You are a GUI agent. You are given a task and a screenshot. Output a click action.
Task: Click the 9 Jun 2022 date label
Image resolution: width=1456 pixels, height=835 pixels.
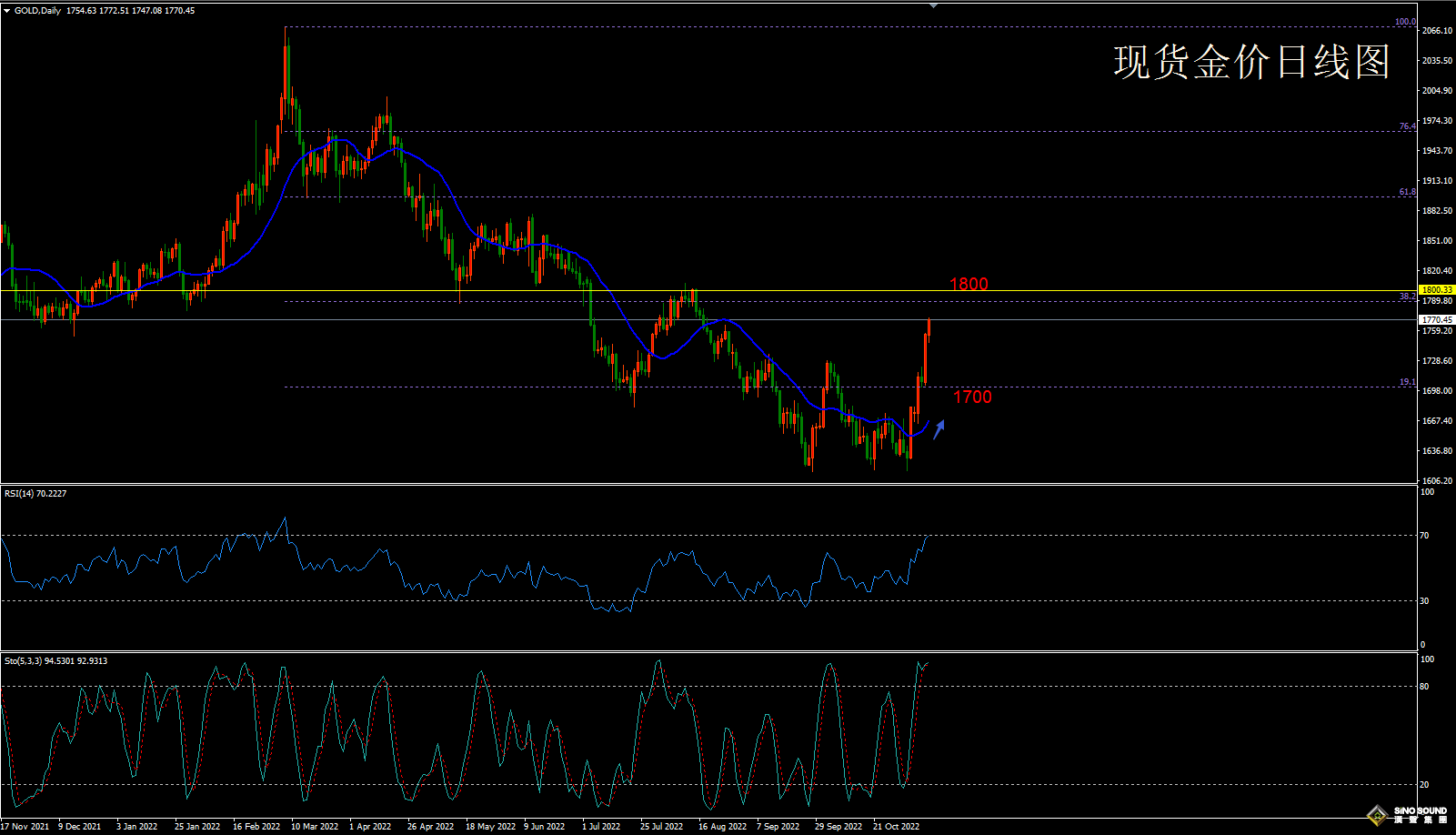point(545,827)
